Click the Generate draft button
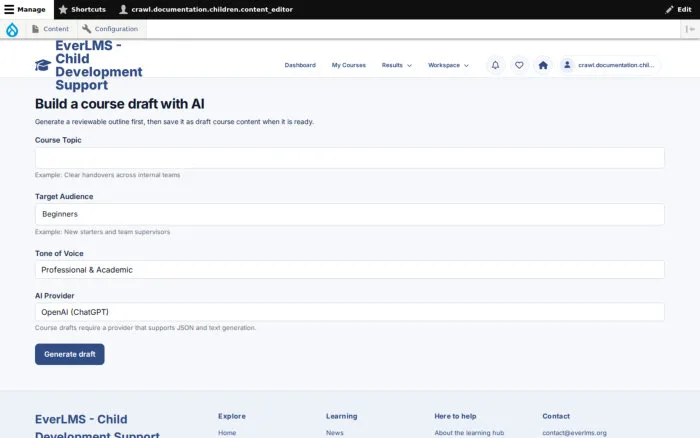The image size is (700, 438). (70, 354)
